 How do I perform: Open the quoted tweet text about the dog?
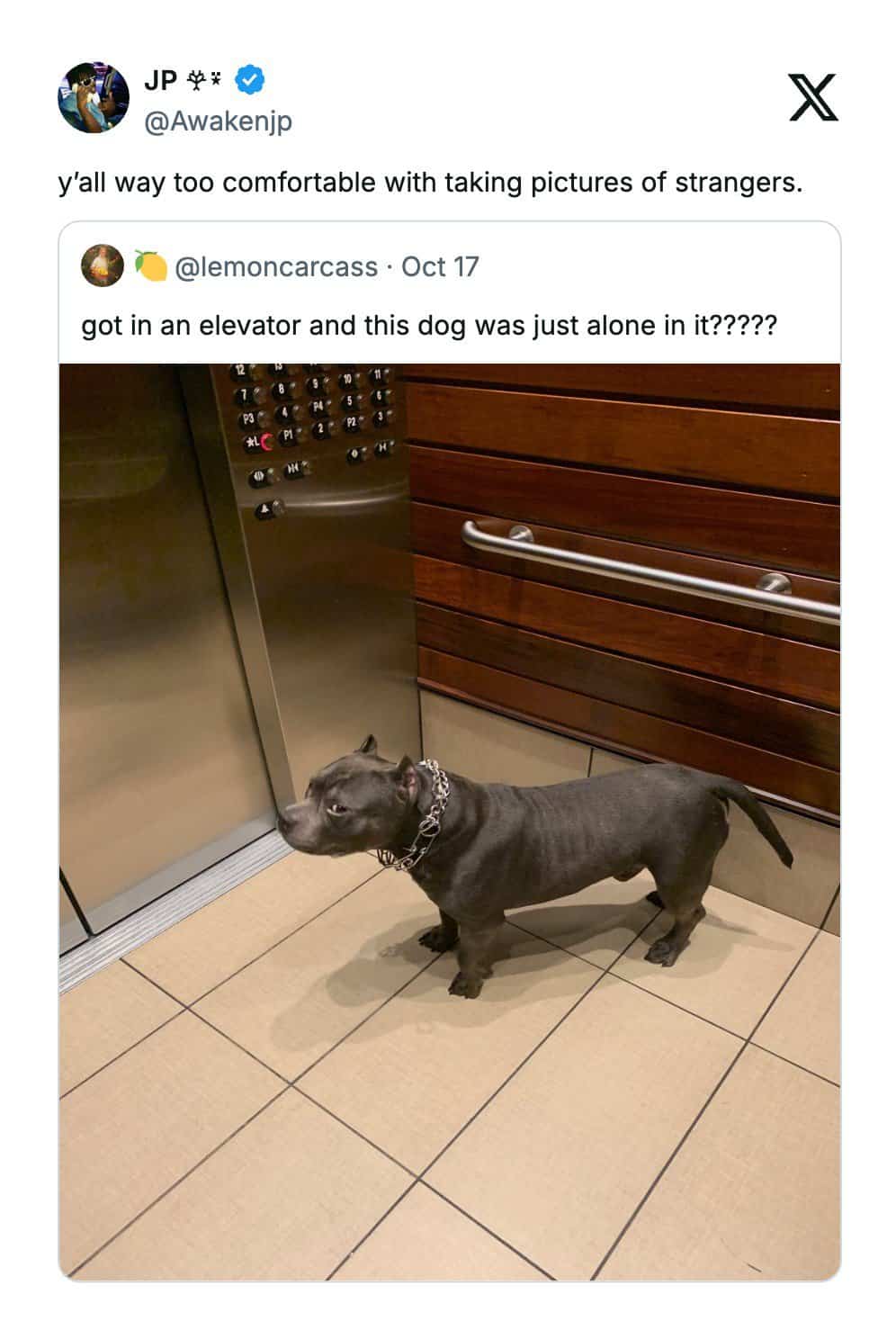pyautogui.click(x=429, y=325)
